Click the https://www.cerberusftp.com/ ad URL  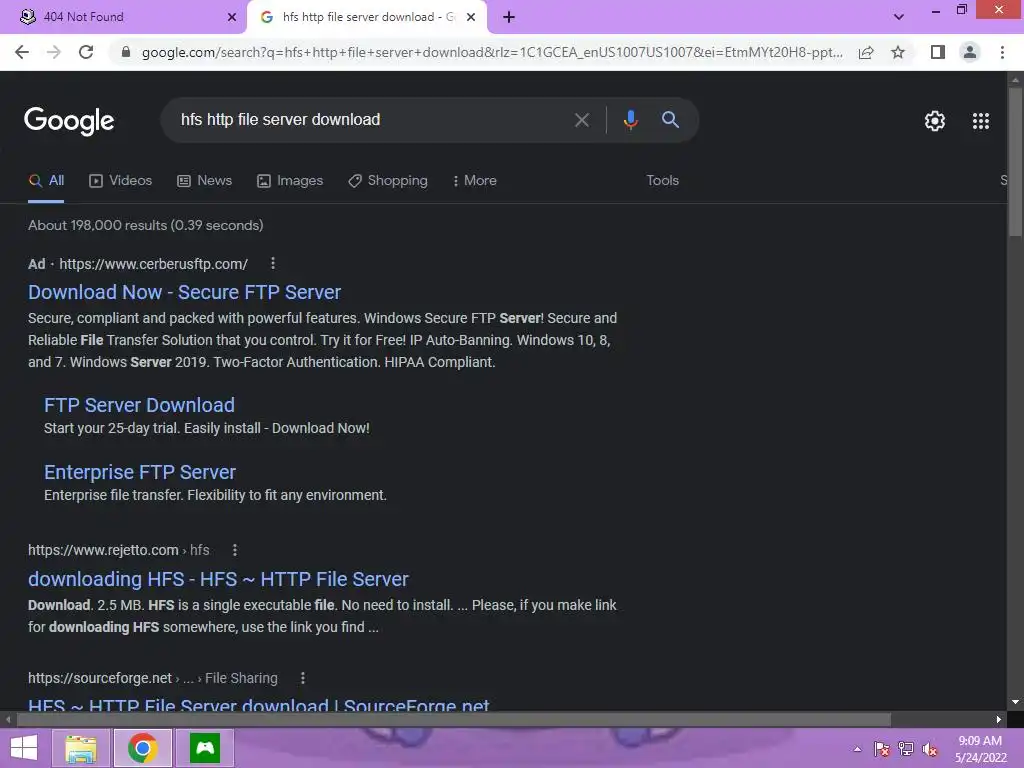[153, 264]
